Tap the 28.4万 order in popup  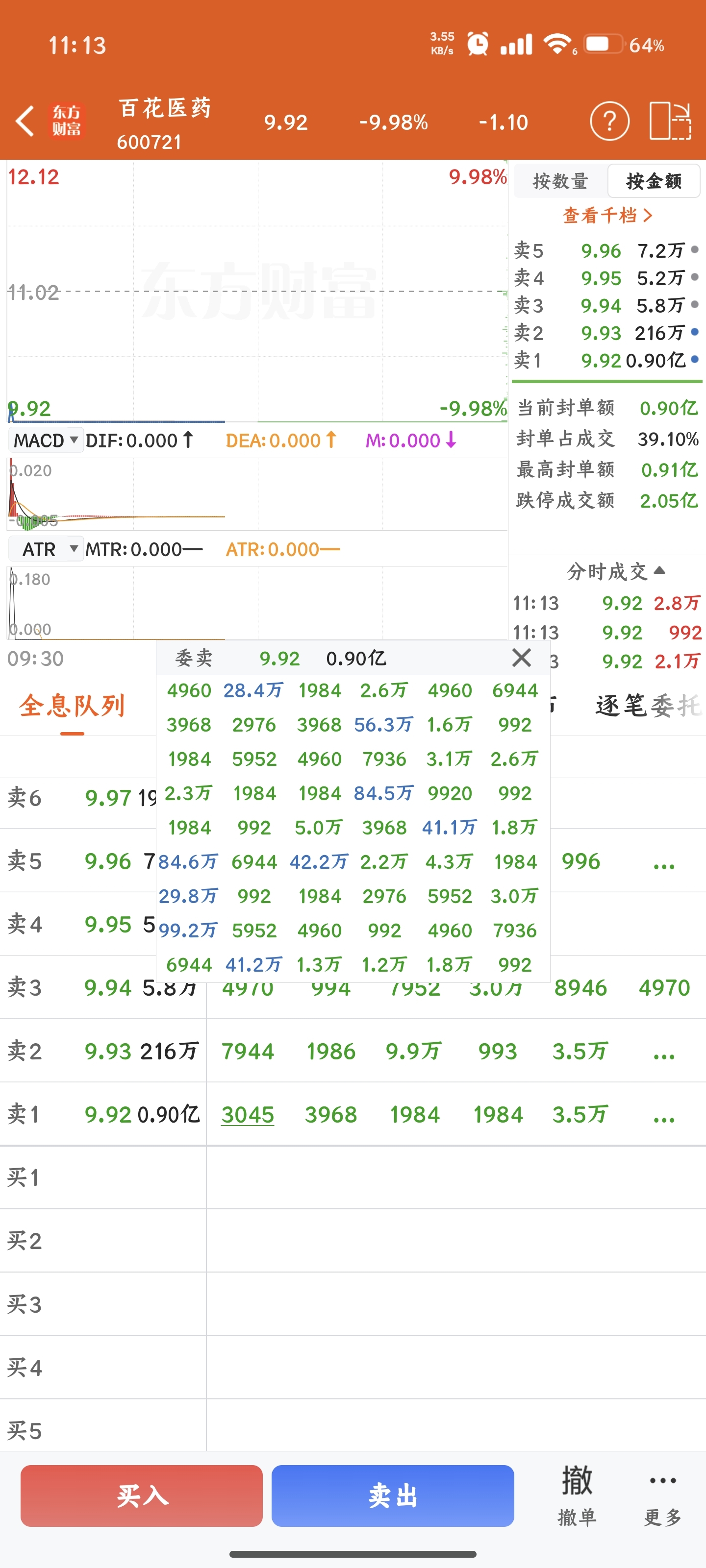(253, 690)
